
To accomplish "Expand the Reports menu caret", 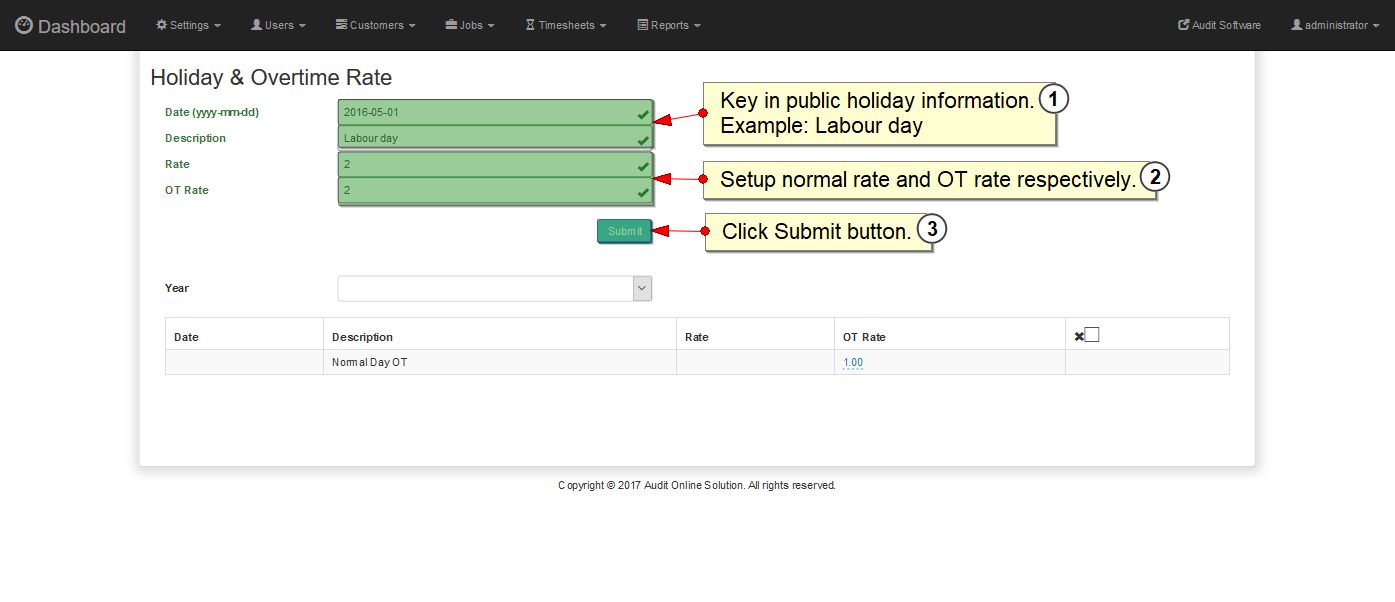I will pyautogui.click(x=697, y=26).
